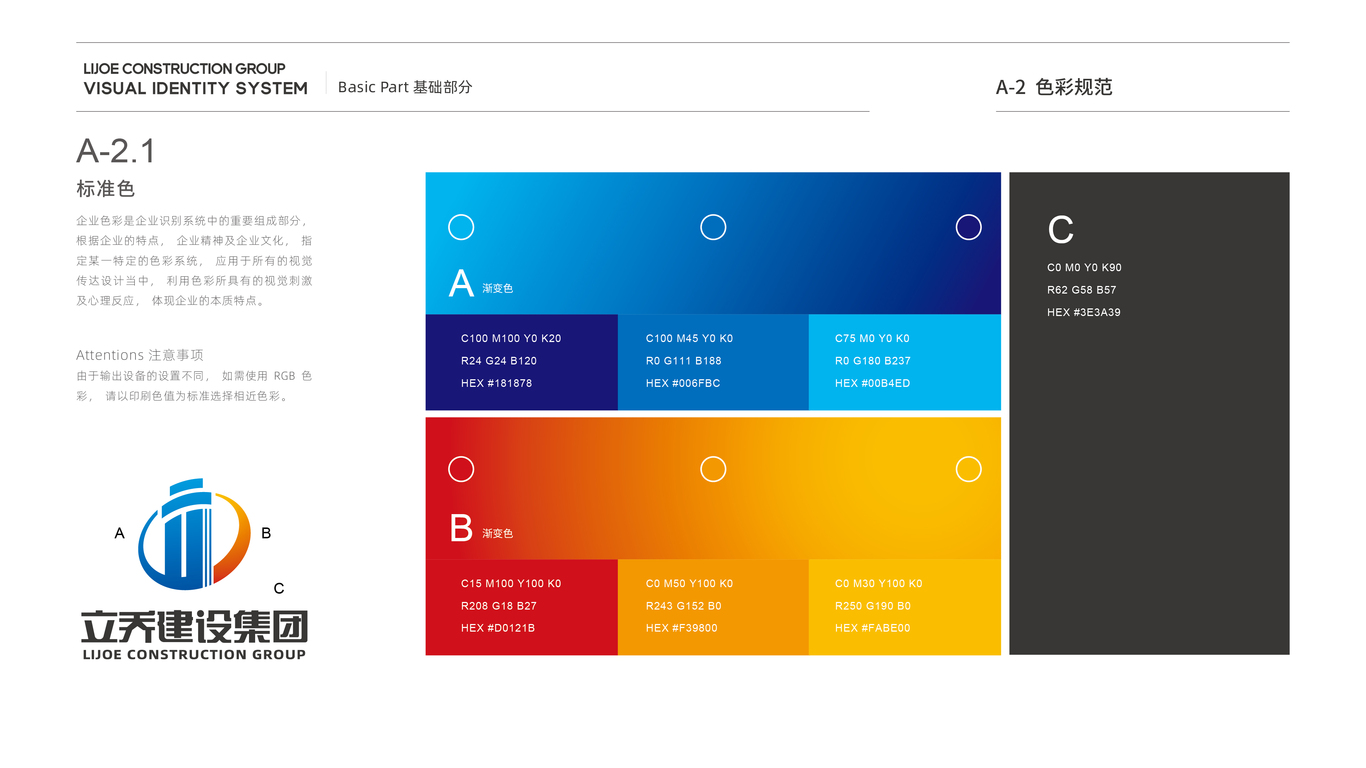The height and width of the screenshot is (768, 1366).
Task: Click the C100 M100 Y0 K20 value
Action: 511,338
